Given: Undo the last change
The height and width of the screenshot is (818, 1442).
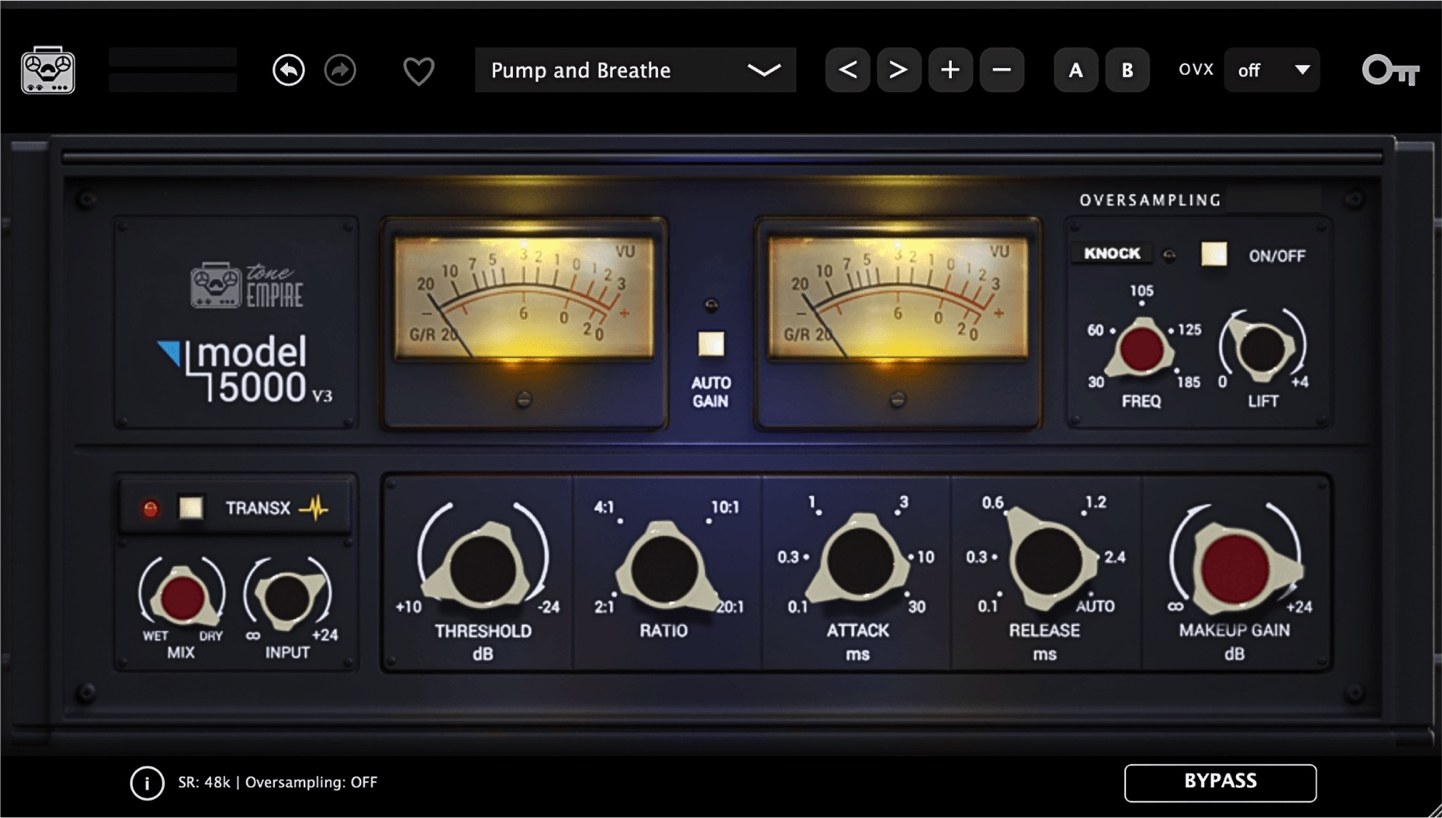Looking at the screenshot, I should [x=289, y=70].
